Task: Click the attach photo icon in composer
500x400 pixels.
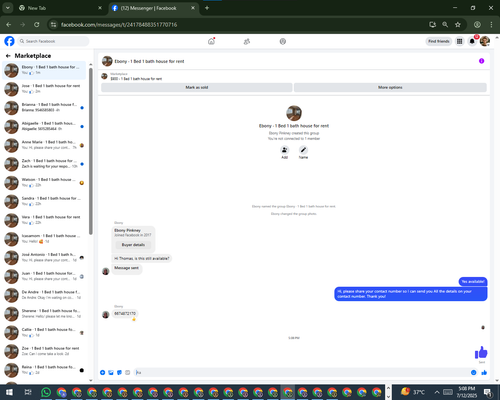Action: tap(111, 372)
